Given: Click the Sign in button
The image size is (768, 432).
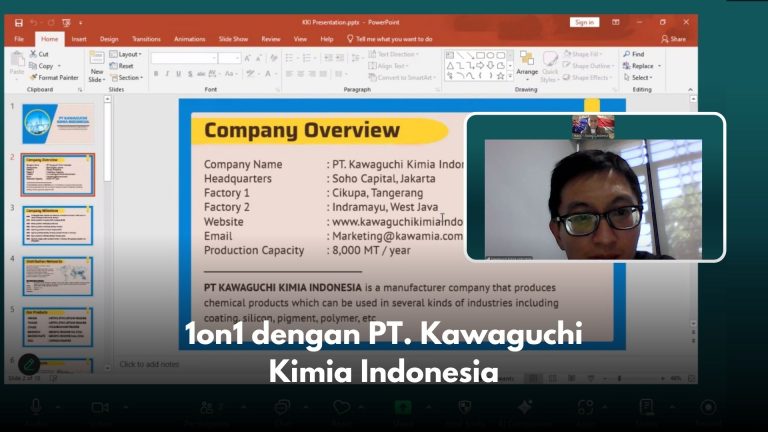Looking at the screenshot, I should [x=584, y=22].
